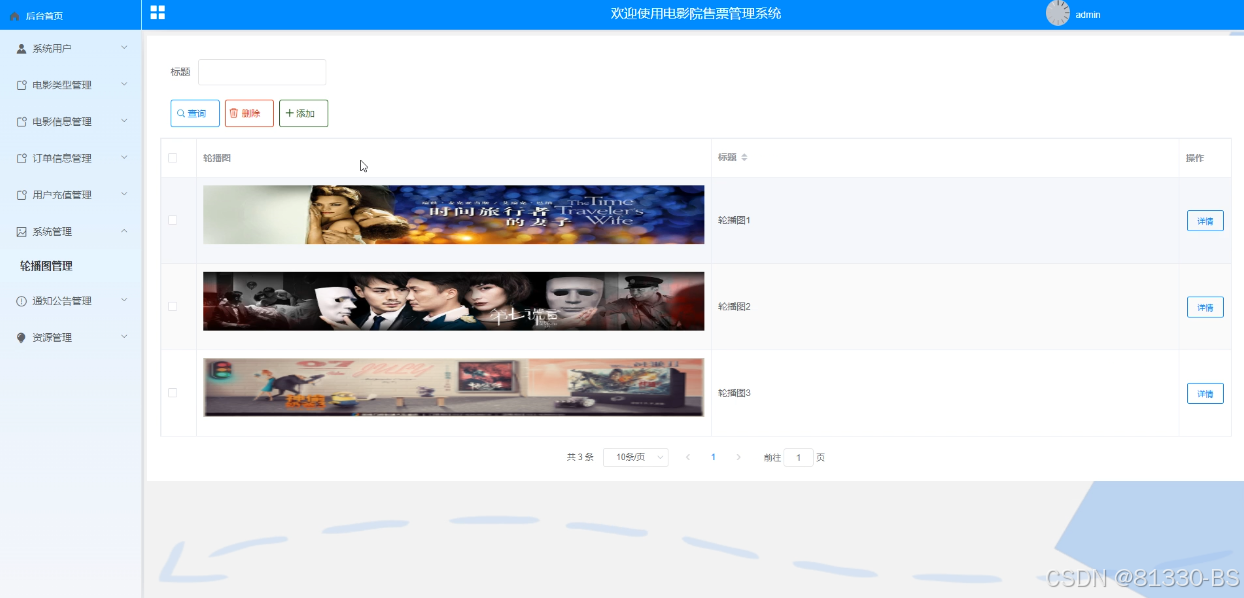Open the 订单信息管理 menu
The width and height of the screenshot is (1244, 598).
[71, 158]
